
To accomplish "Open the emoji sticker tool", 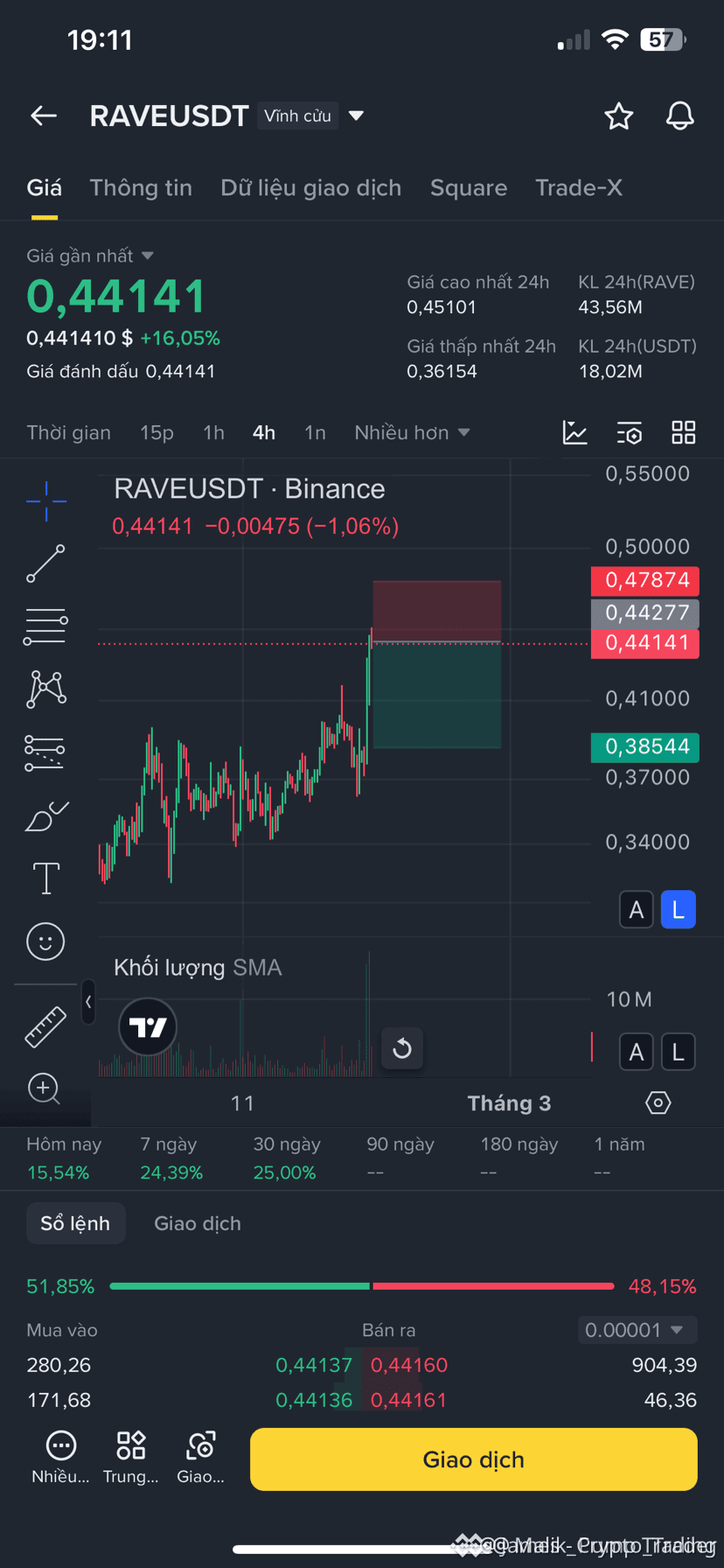I will coord(45,941).
